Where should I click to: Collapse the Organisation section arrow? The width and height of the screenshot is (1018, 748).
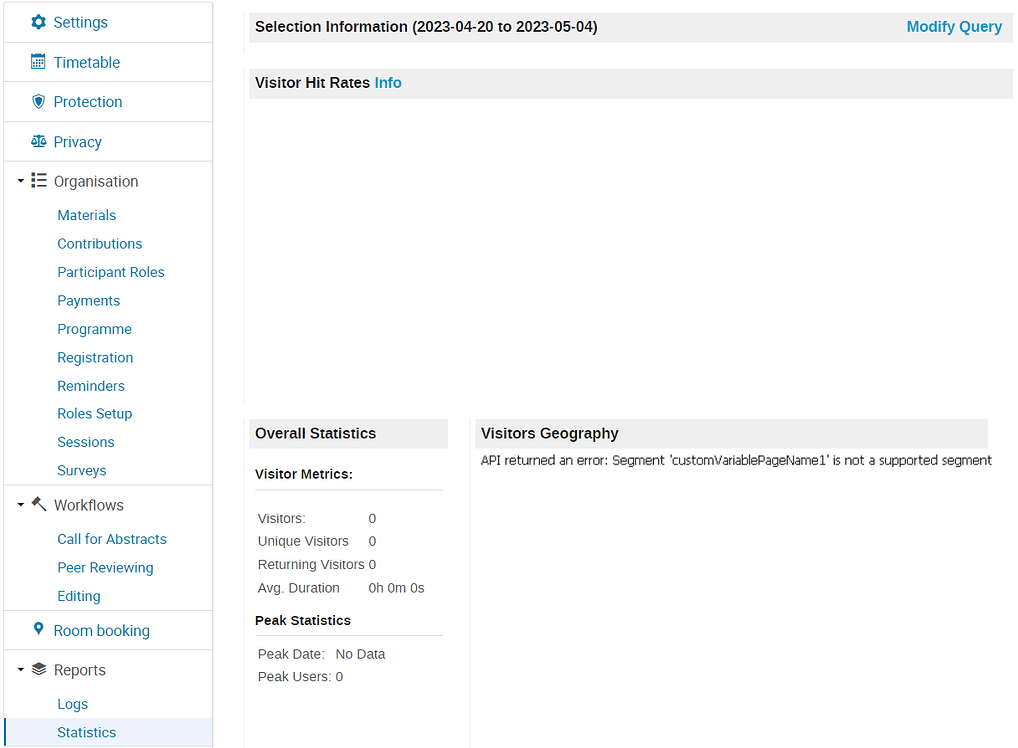pos(21,181)
